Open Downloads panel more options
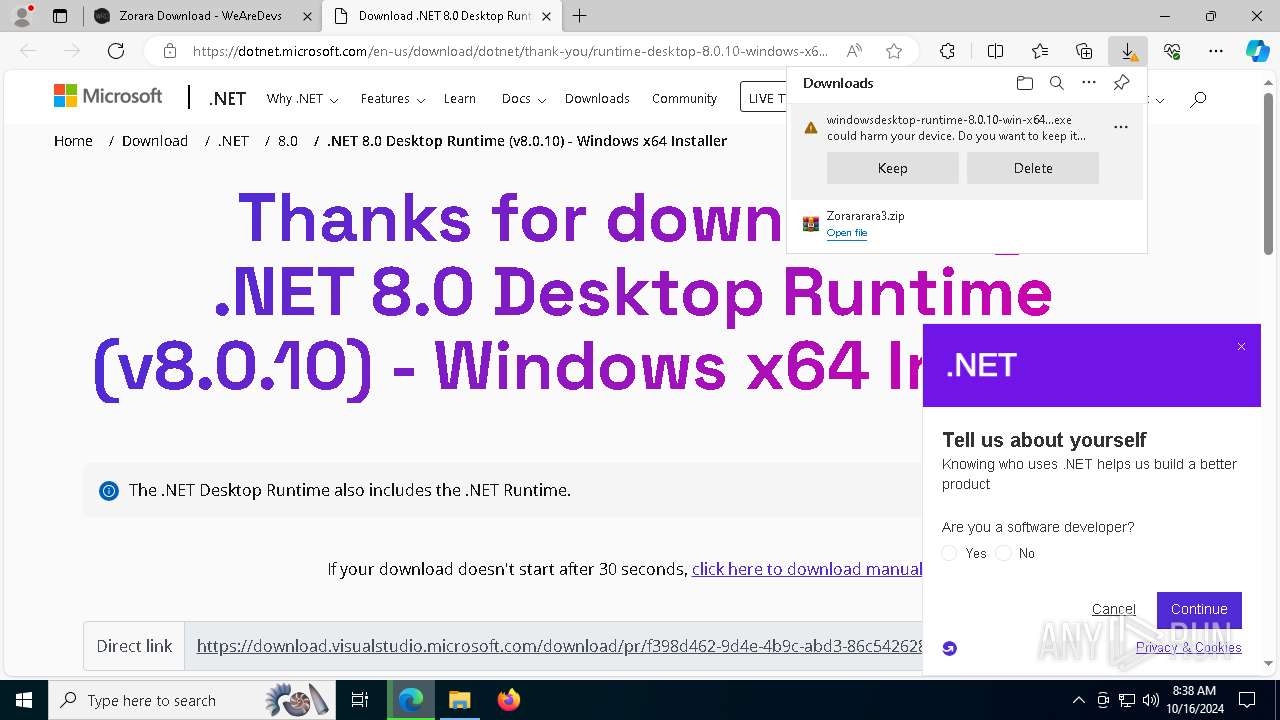 pyautogui.click(x=1089, y=83)
